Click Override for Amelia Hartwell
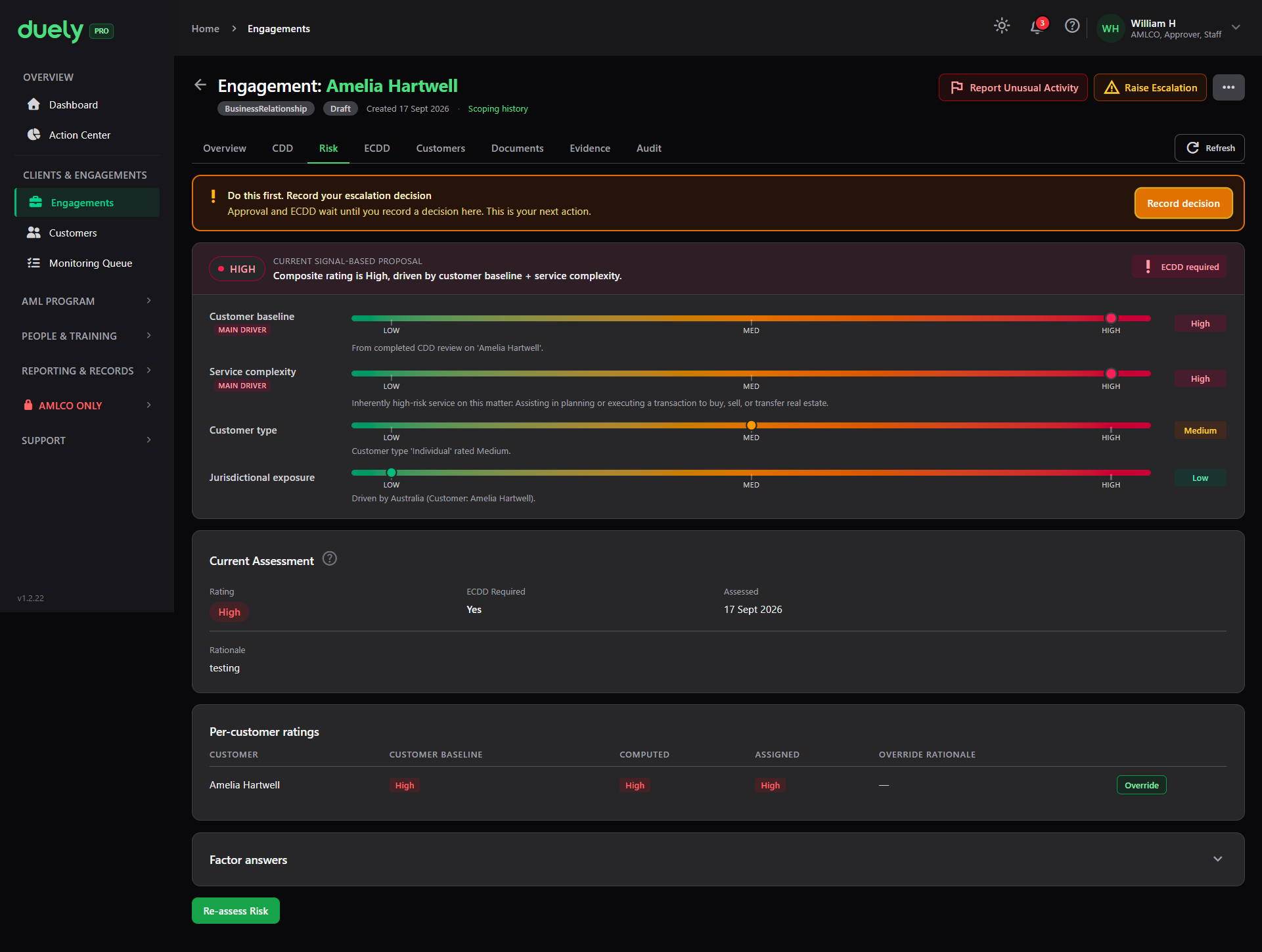This screenshot has height=952, width=1262. 1141,785
